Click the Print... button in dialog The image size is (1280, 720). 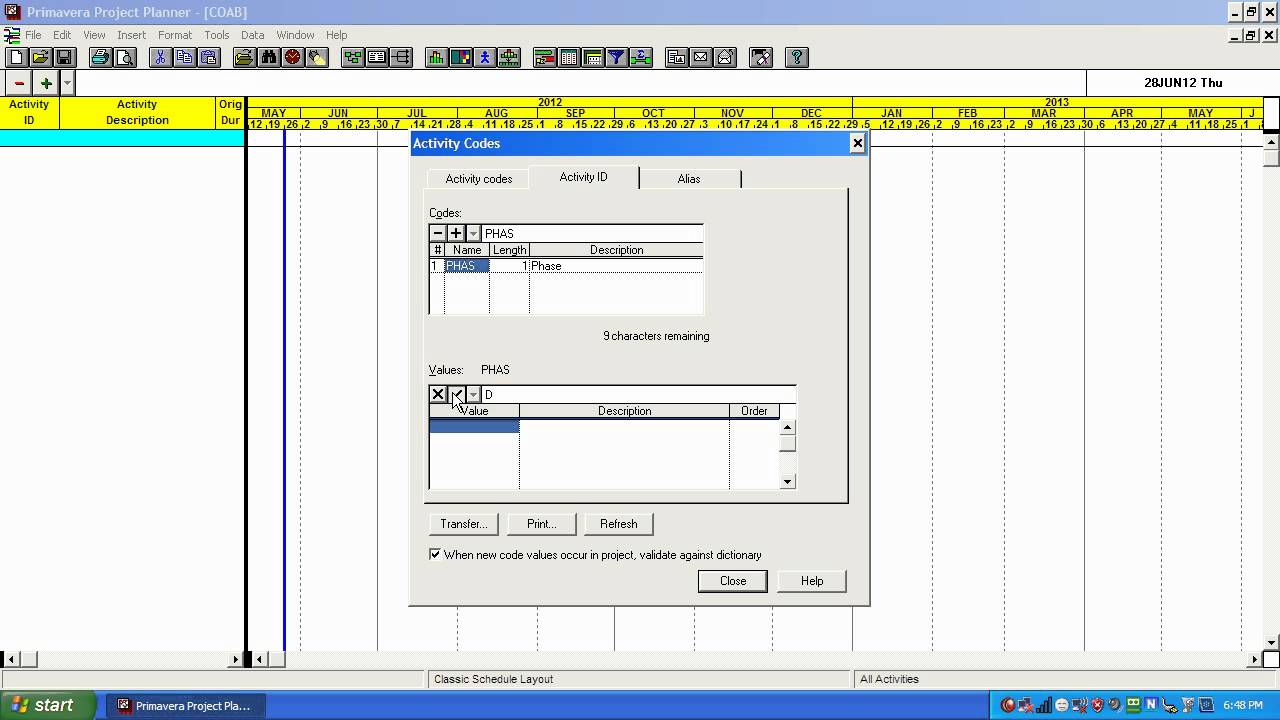coord(541,524)
